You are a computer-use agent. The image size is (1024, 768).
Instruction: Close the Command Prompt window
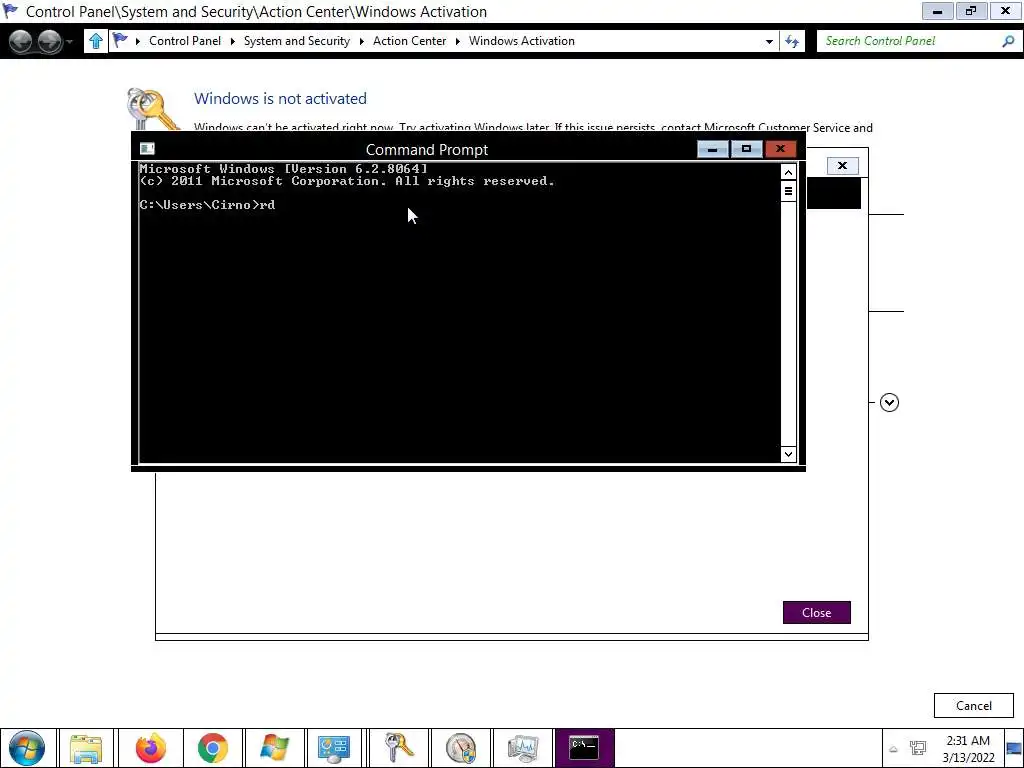pyautogui.click(x=780, y=149)
